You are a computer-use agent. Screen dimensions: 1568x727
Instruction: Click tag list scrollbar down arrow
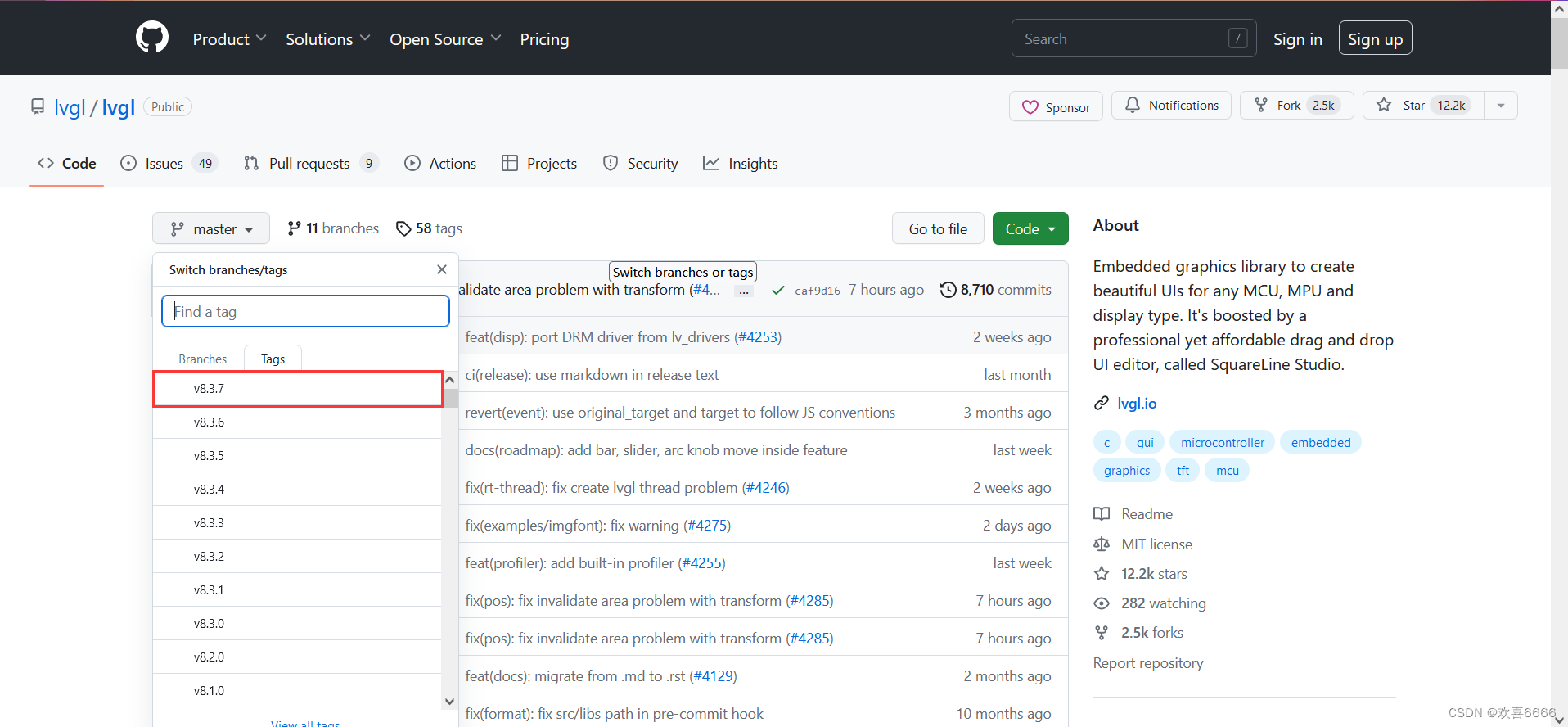449,701
